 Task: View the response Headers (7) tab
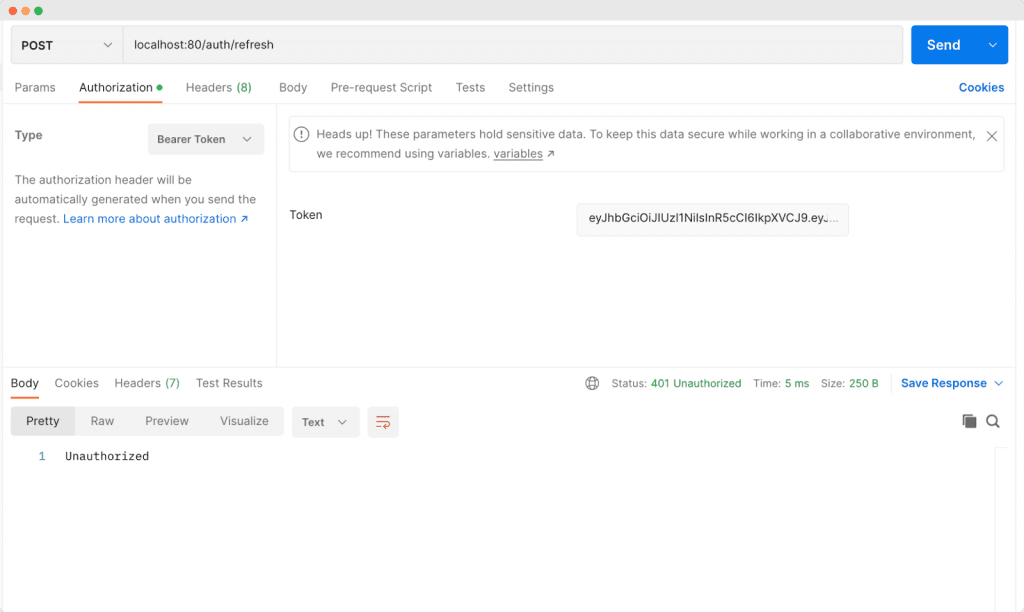tap(146, 383)
